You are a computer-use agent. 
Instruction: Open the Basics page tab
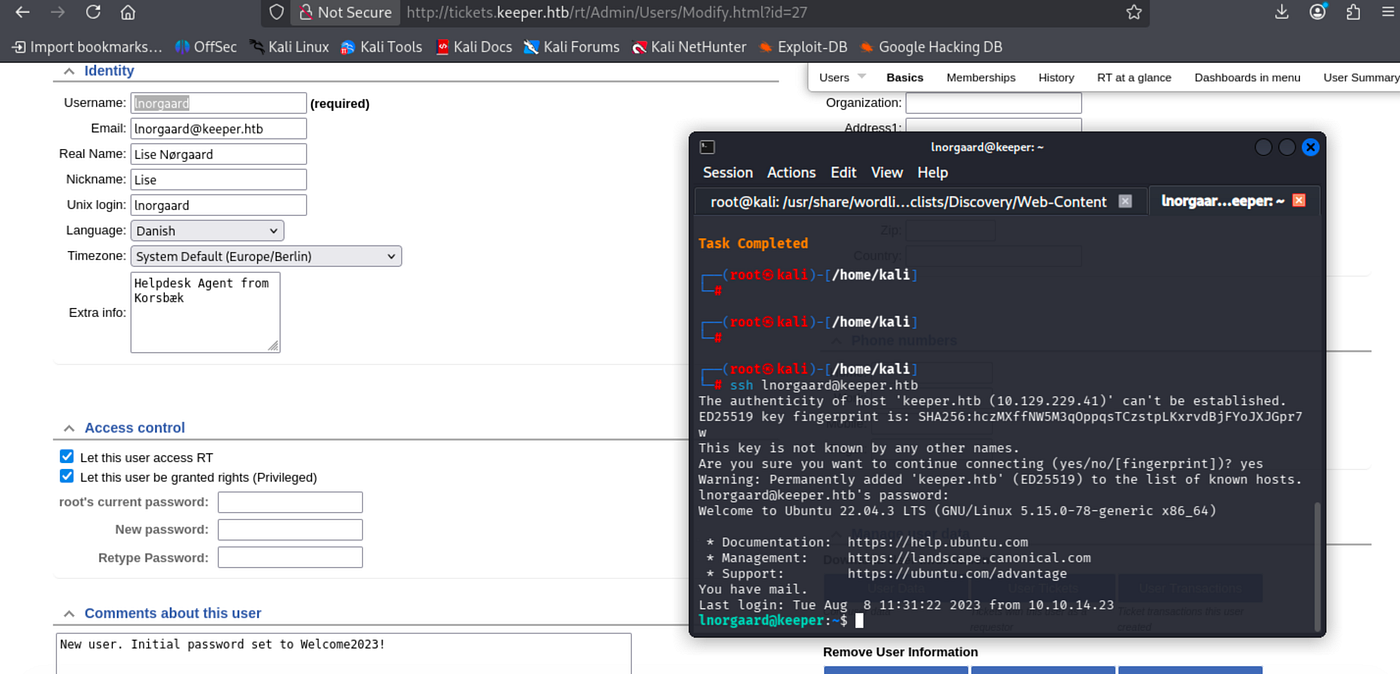905,77
